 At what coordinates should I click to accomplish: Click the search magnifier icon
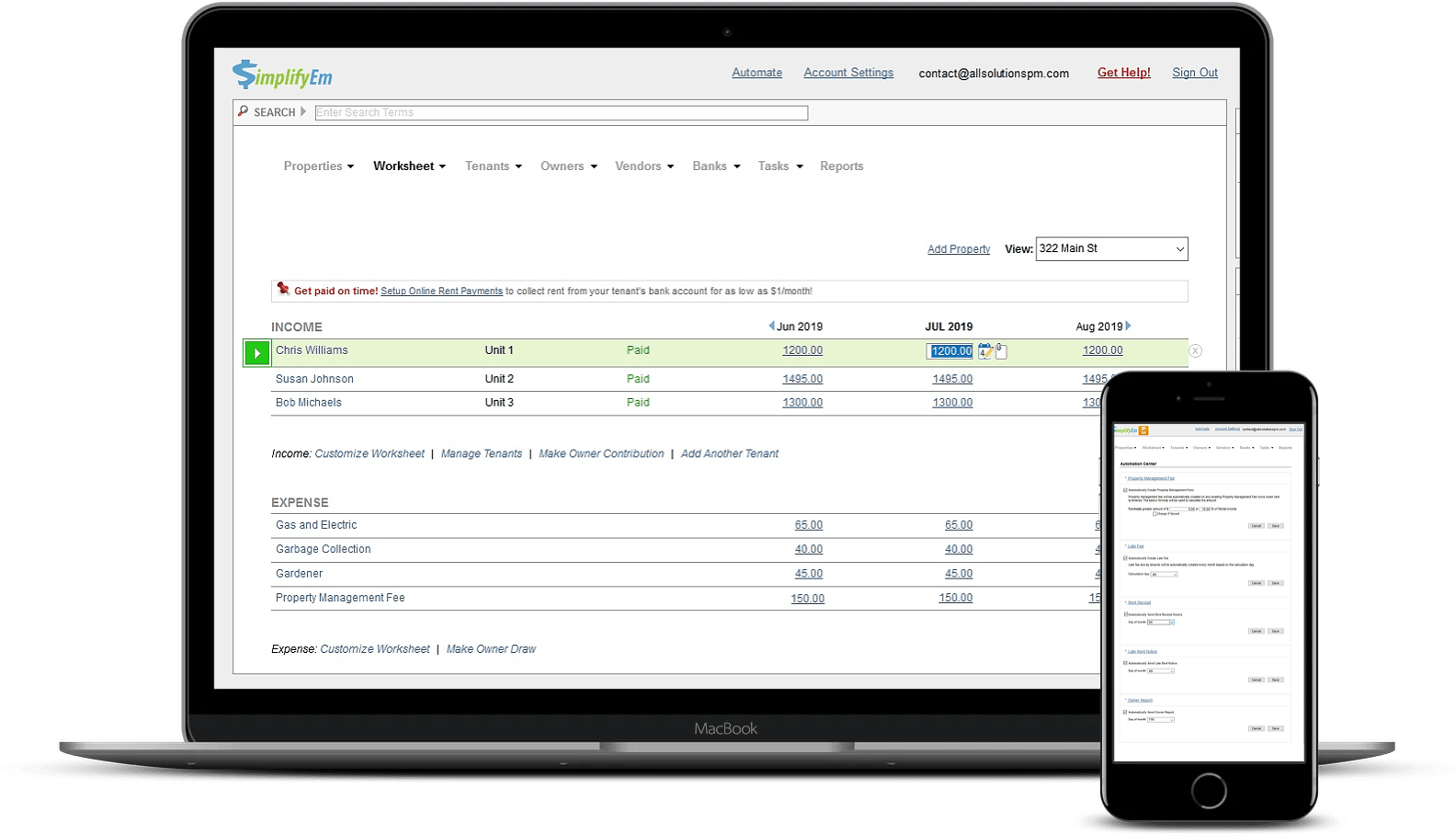pyautogui.click(x=243, y=111)
